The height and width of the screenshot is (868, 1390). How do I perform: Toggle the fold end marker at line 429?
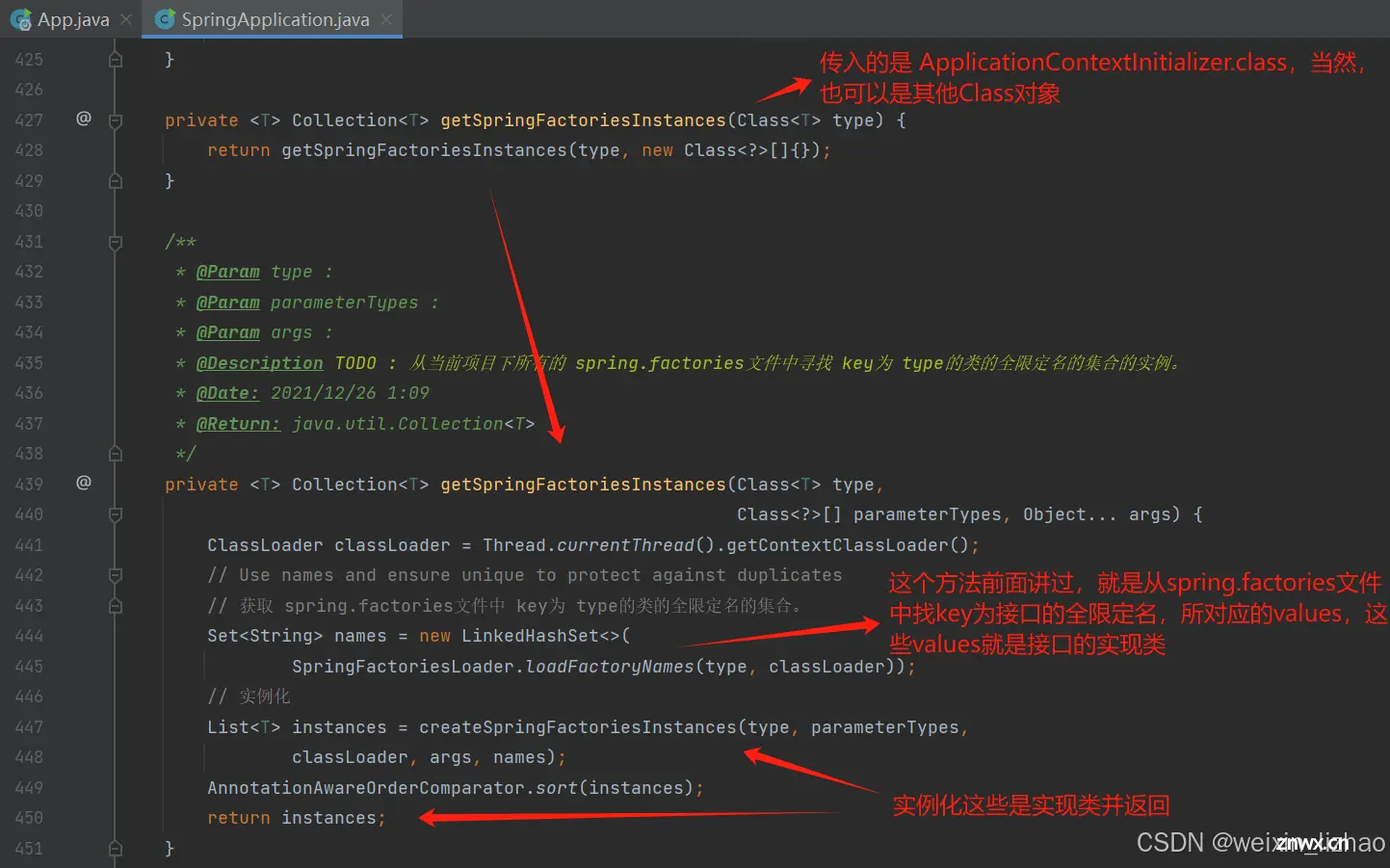(116, 181)
